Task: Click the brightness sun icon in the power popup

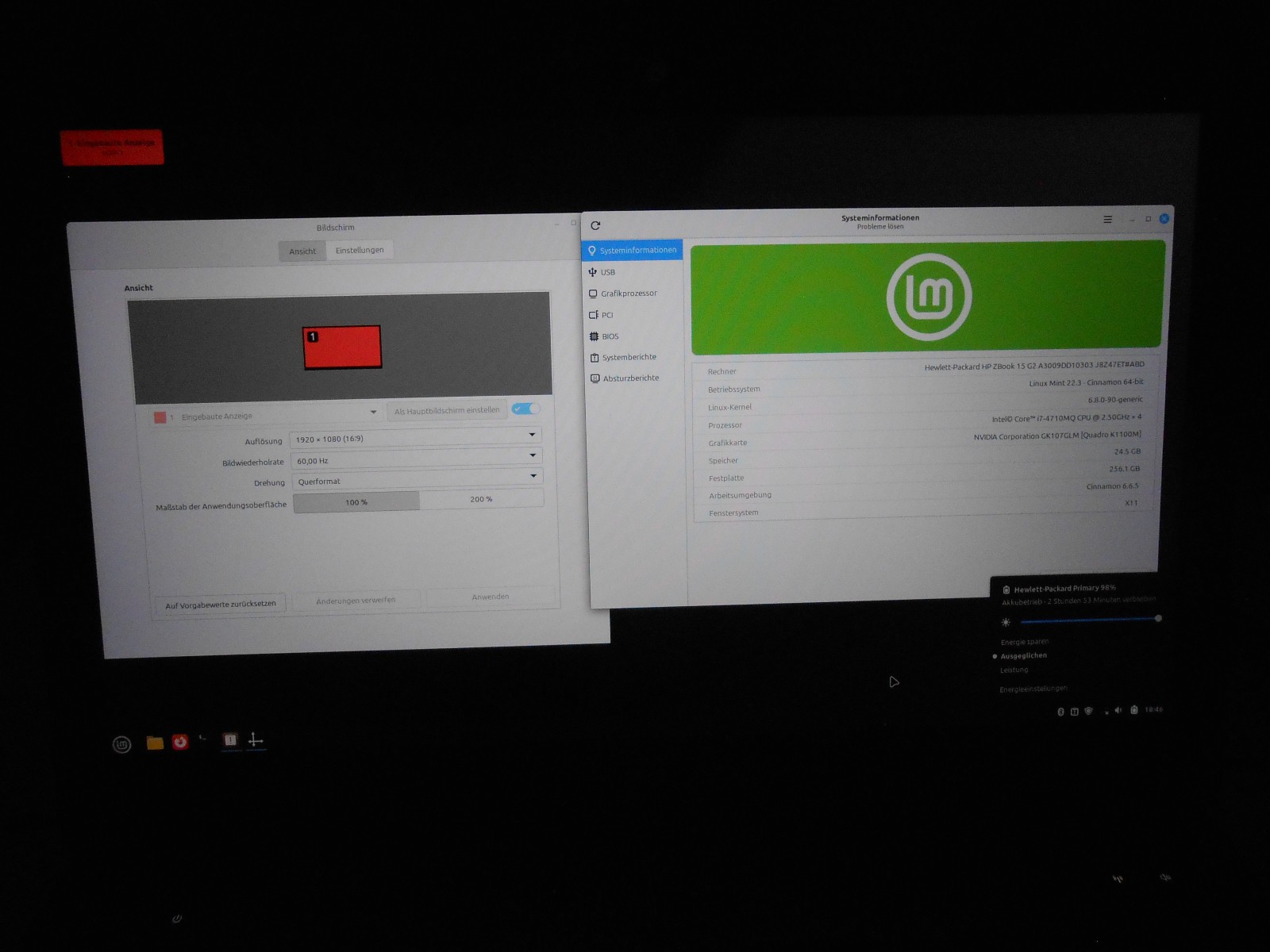Action: [x=1006, y=623]
